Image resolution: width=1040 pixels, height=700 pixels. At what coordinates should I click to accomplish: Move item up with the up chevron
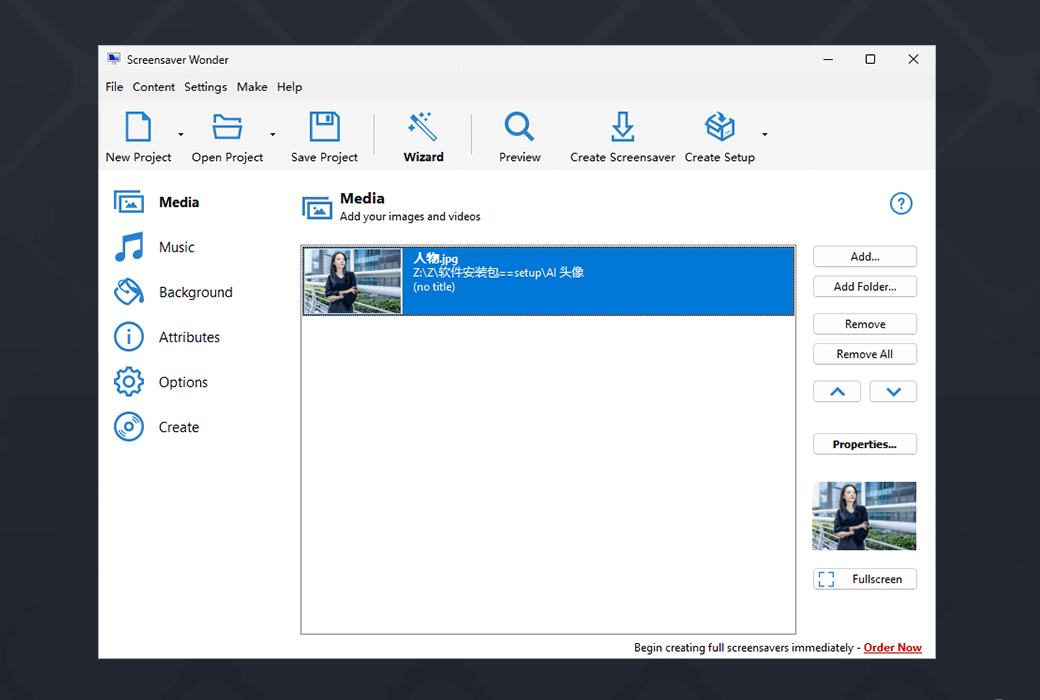[x=837, y=391]
